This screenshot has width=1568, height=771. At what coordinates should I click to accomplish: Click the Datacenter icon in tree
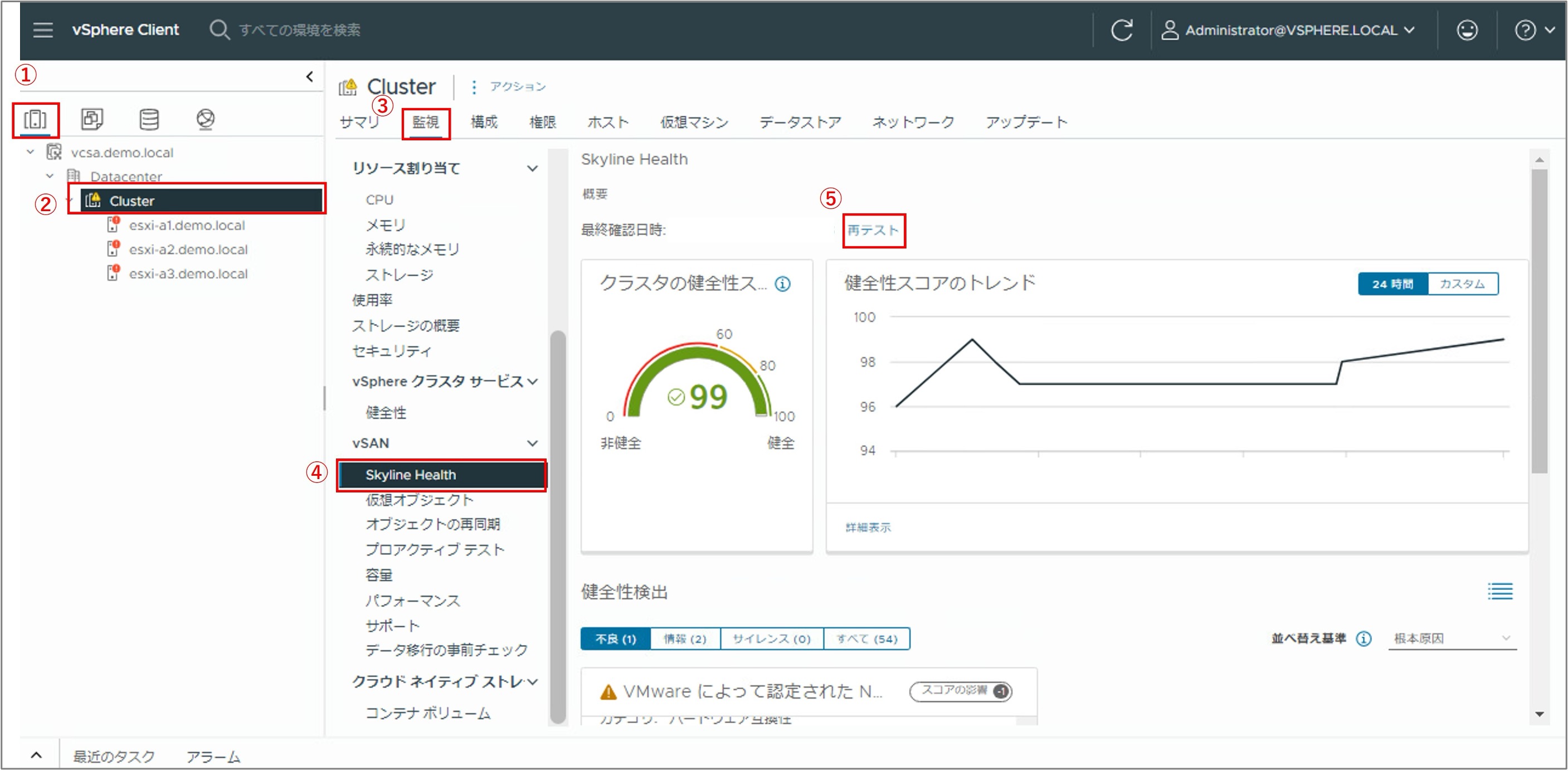tap(74, 176)
